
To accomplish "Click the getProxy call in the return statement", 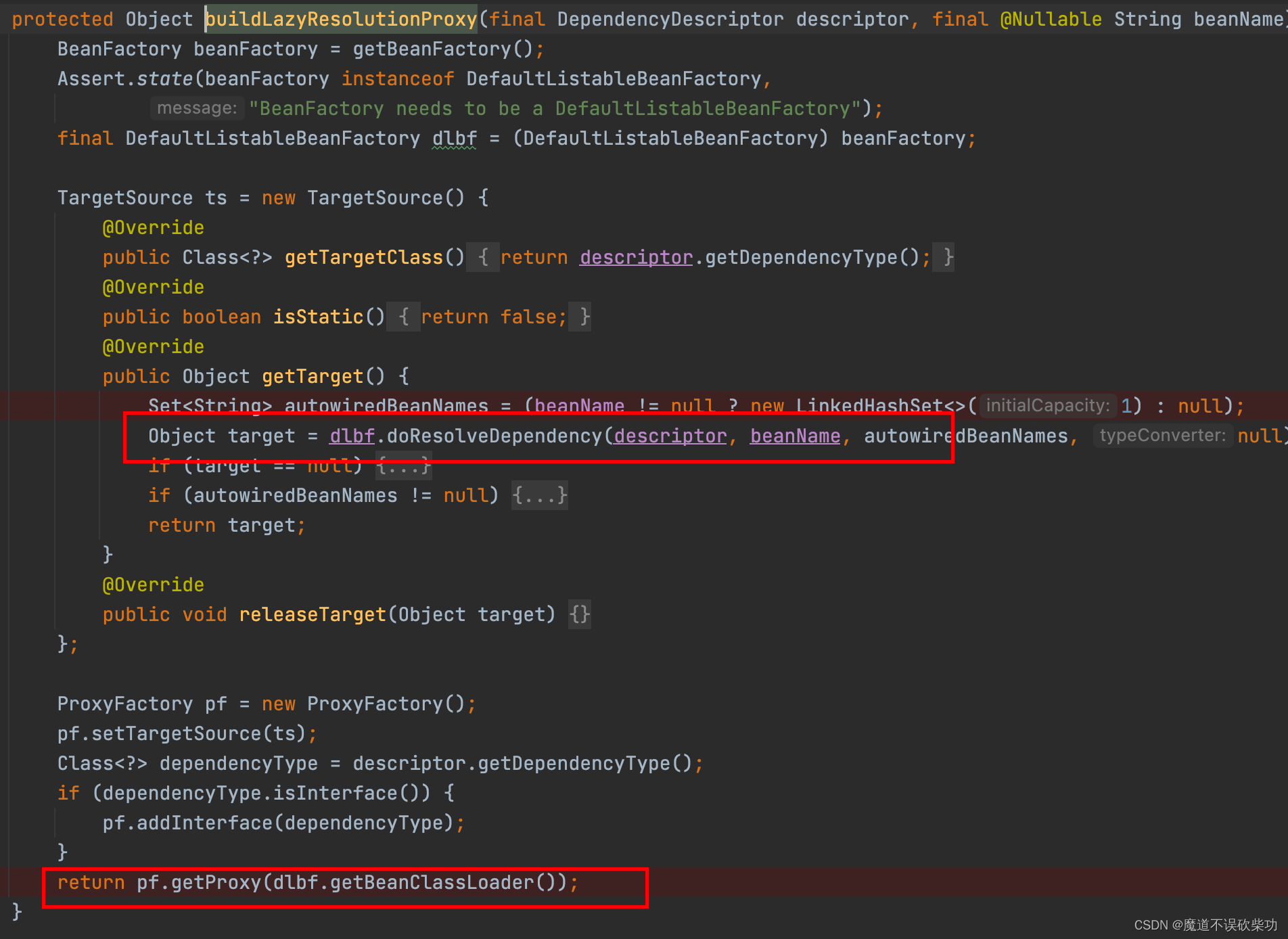I will 216,882.
